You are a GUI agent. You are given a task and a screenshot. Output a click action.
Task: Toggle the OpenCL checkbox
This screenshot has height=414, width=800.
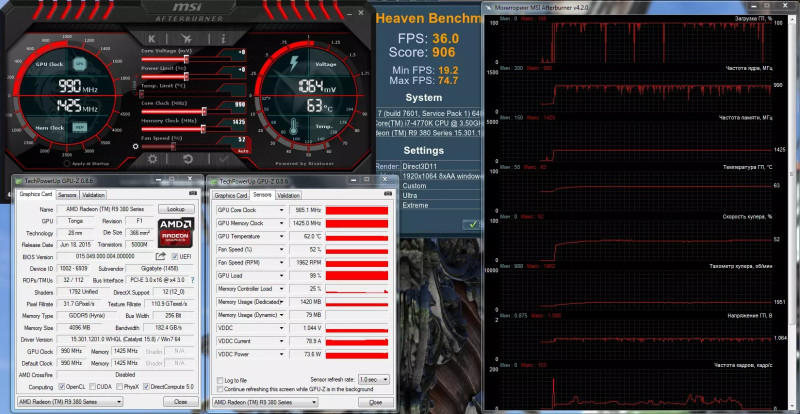[61, 387]
